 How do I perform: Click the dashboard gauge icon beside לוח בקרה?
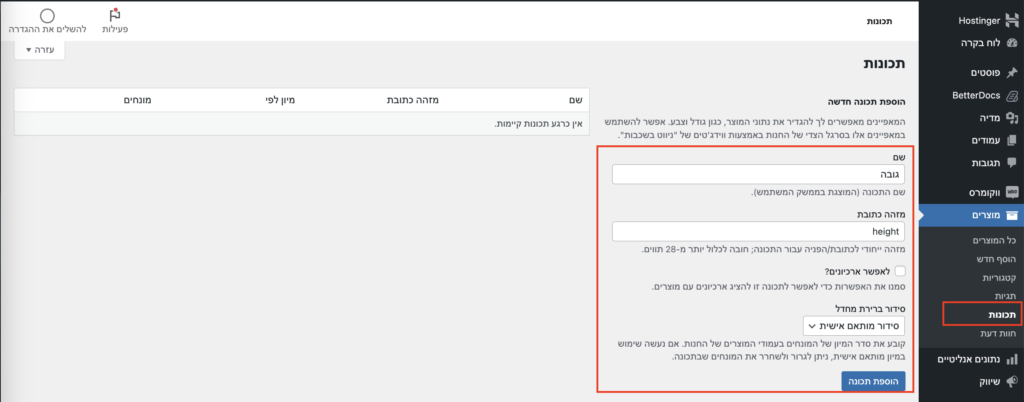(1012, 43)
